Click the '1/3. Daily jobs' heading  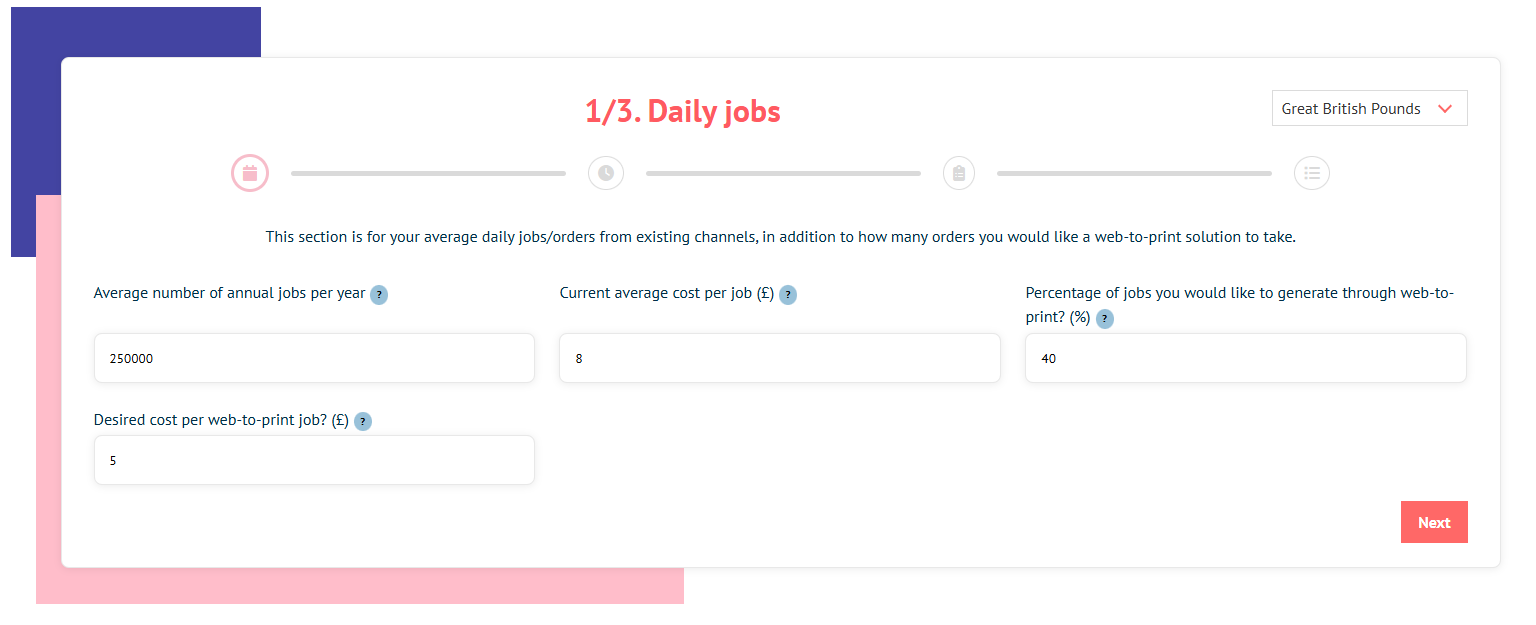pos(683,111)
